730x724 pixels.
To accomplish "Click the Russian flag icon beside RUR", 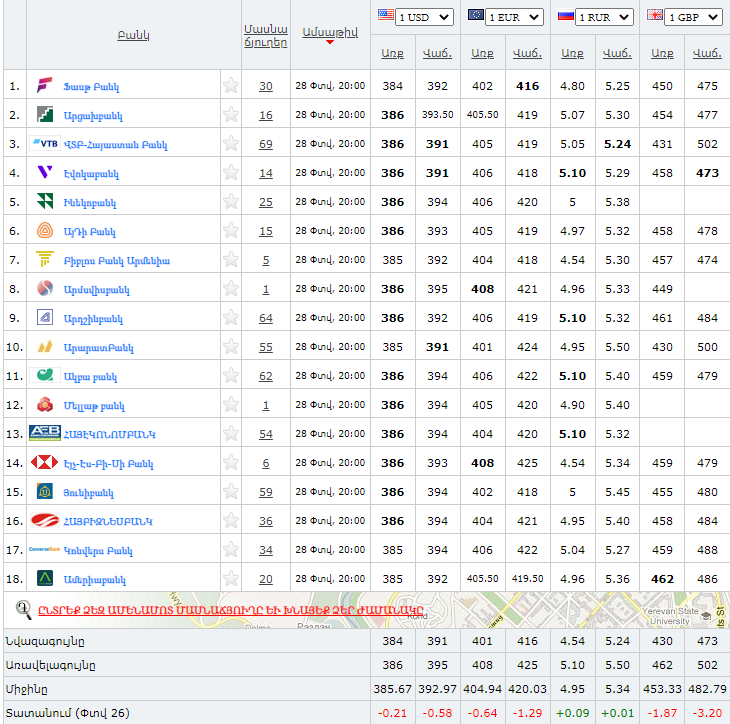I will 565,15.
